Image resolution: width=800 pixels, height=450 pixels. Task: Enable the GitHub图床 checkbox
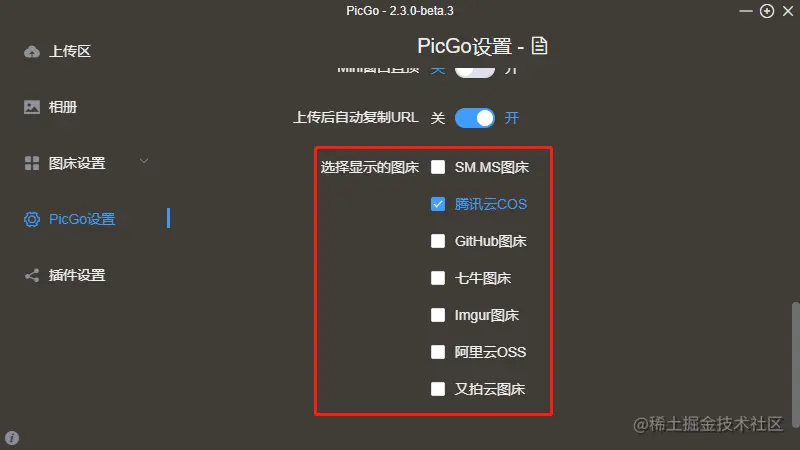tap(438, 241)
